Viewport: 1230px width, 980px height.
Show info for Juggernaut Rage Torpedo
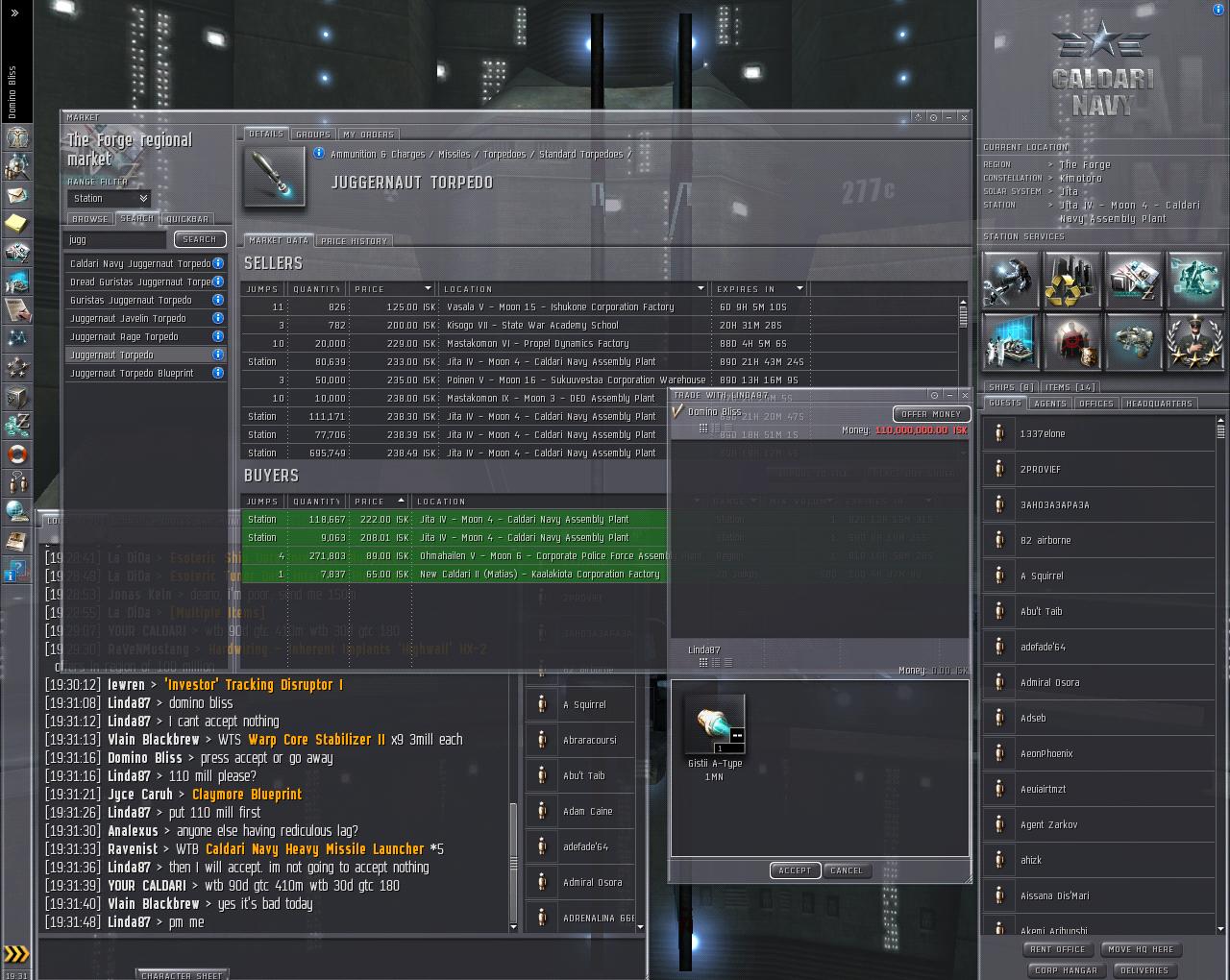coord(218,336)
